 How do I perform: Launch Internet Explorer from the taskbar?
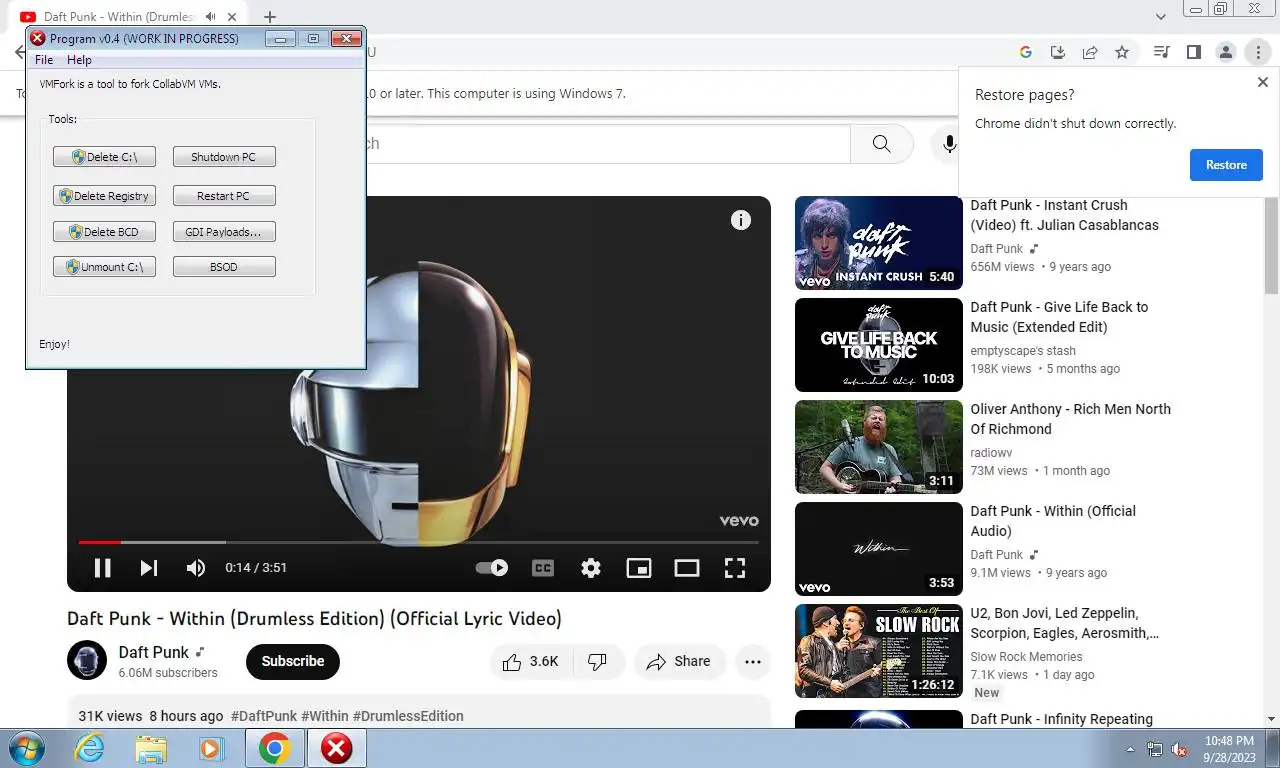(89, 748)
